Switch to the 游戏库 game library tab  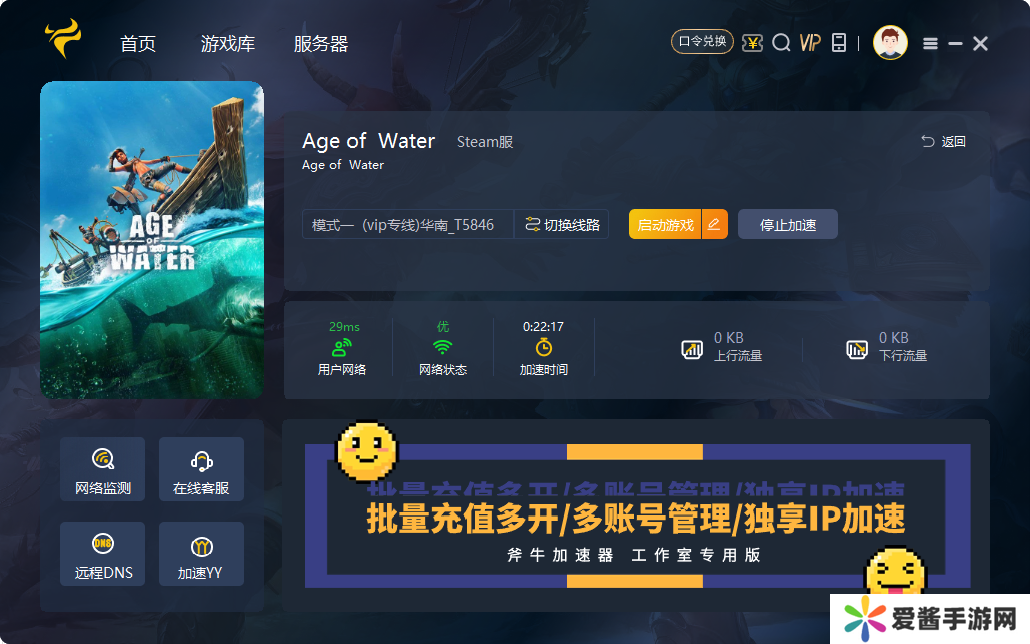click(x=228, y=44)
